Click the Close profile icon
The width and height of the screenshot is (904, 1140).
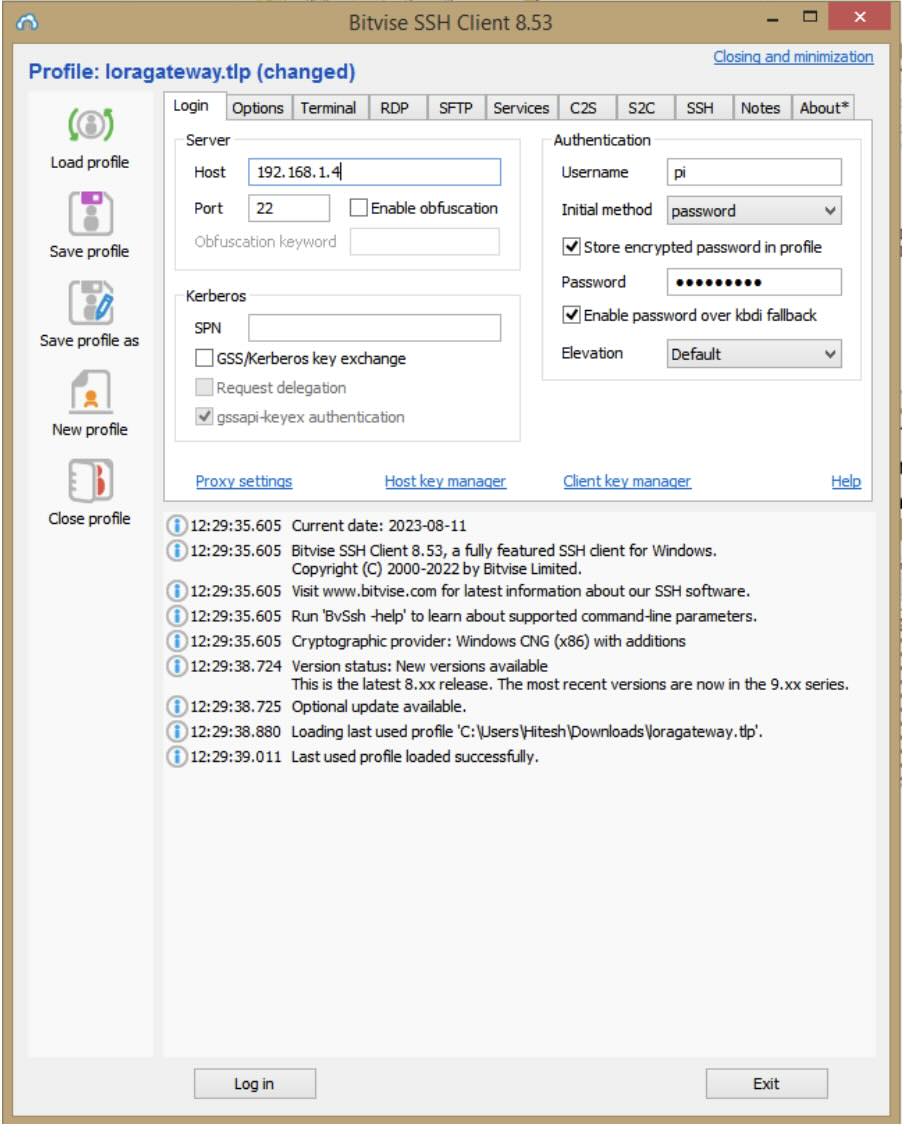pyautogui.click(x=90, y=481)
